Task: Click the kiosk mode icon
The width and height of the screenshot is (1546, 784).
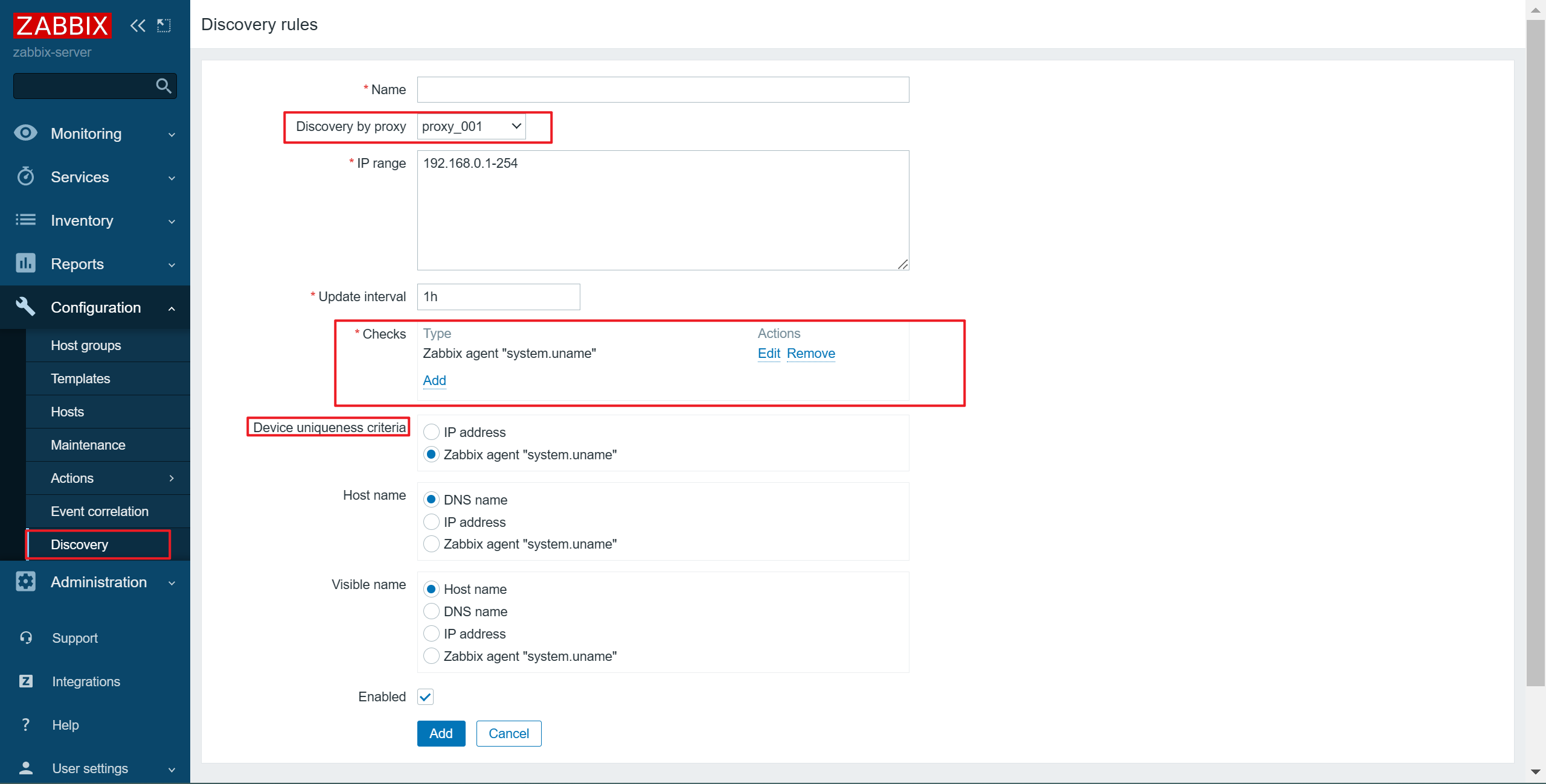Action: (x=164, y=25)
